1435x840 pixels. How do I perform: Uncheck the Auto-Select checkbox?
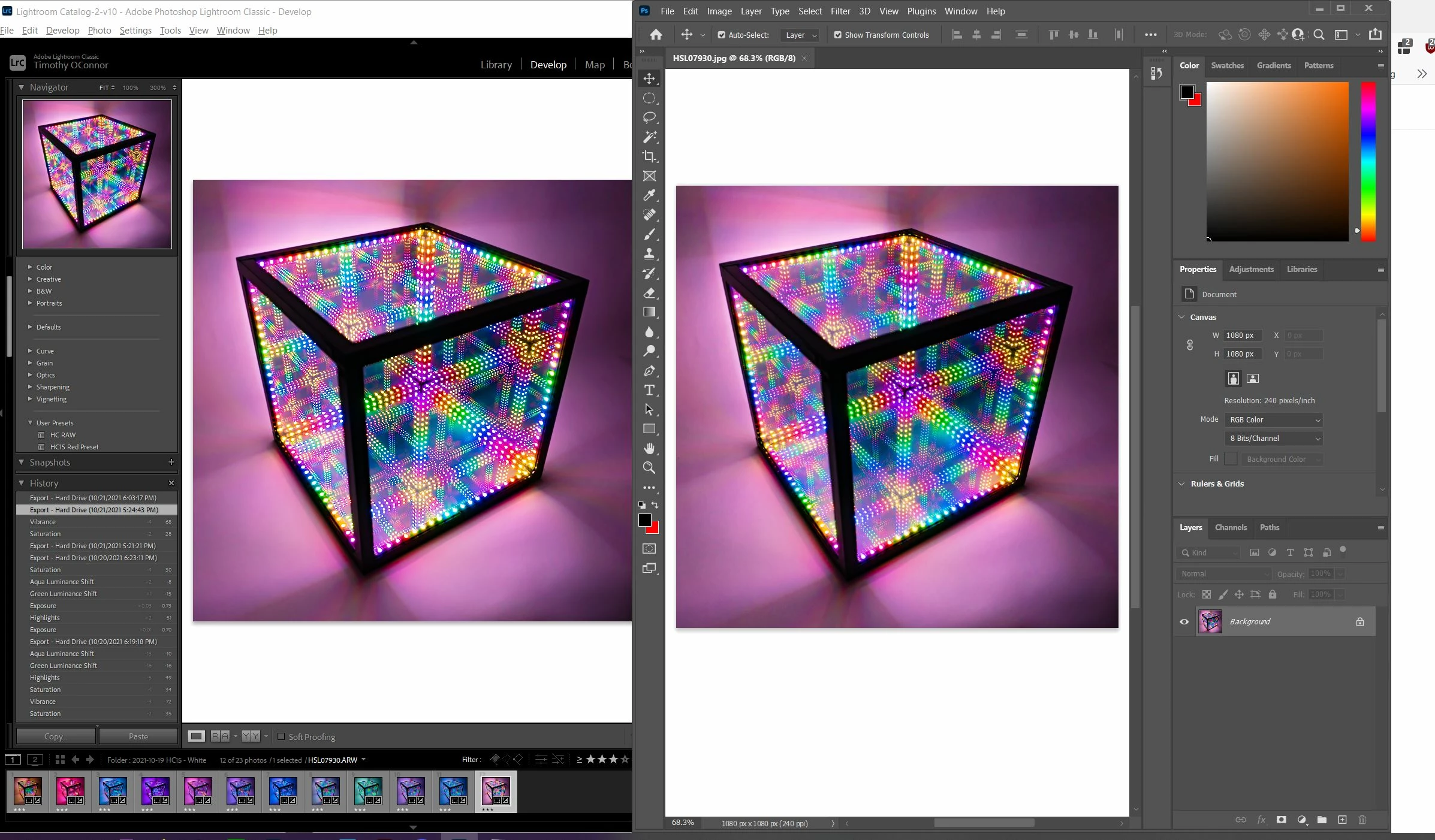coord(722,35)
